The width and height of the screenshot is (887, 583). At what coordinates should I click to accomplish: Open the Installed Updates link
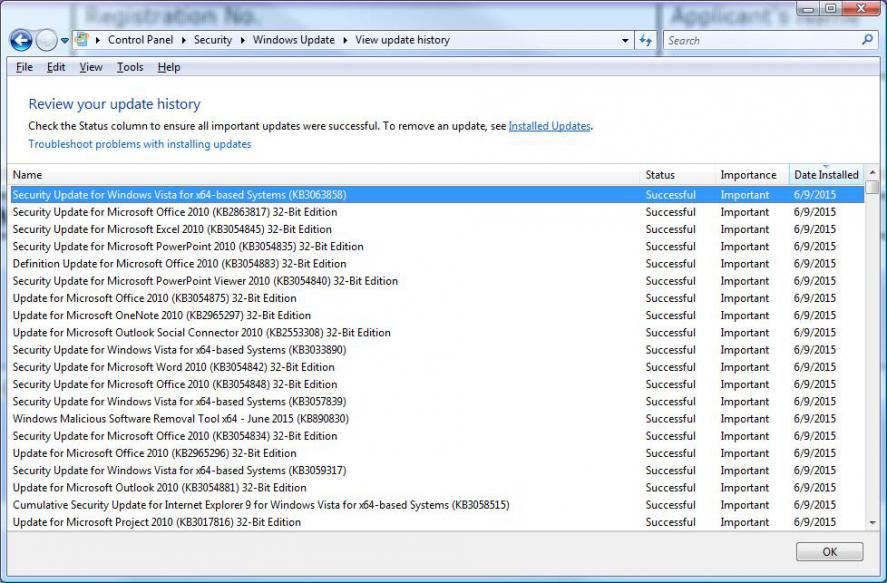[549, 126]
